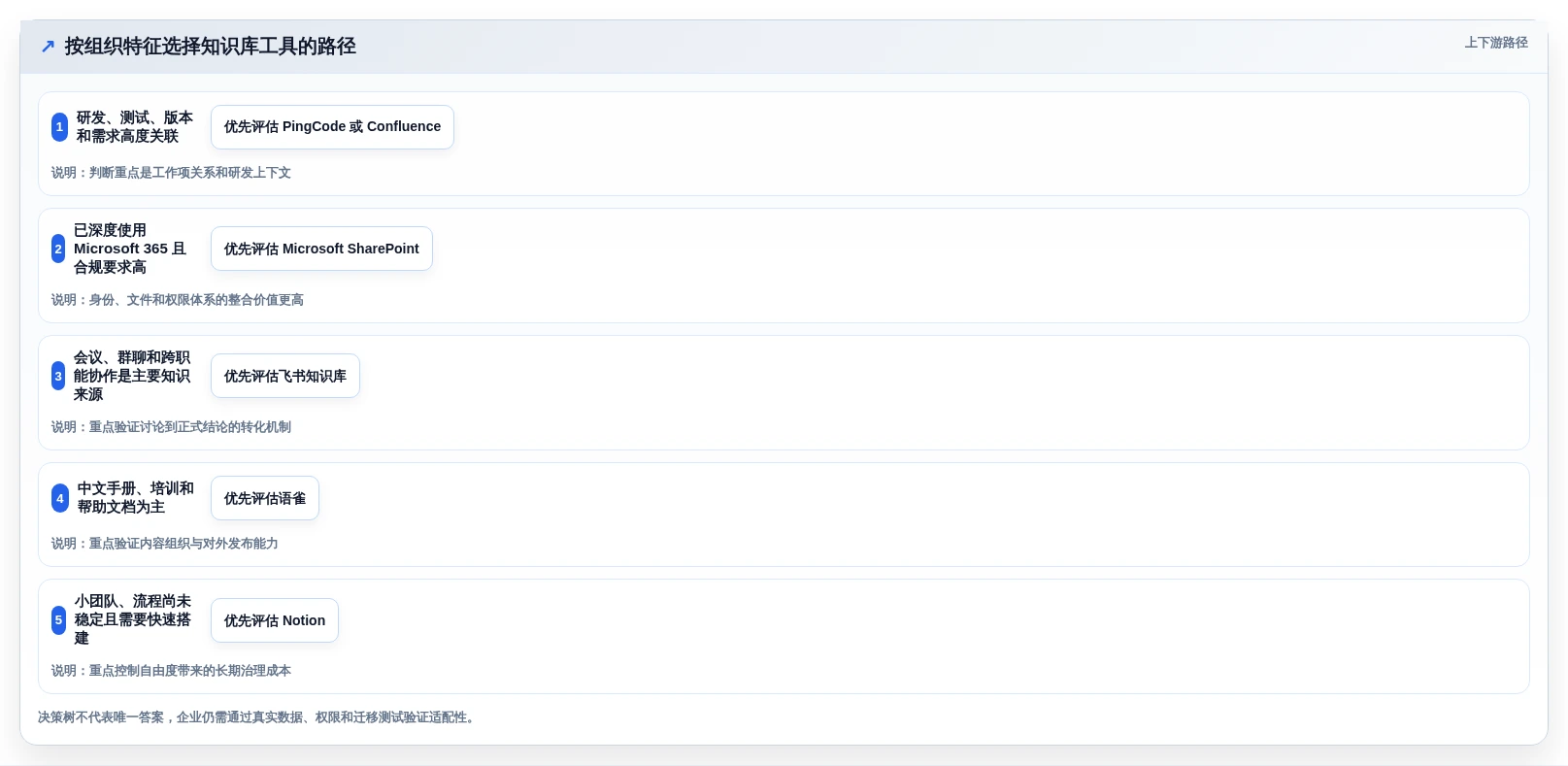Choose 优先评估语雀 option
This screenshot has height=766, width=1568.
(265, 499)
